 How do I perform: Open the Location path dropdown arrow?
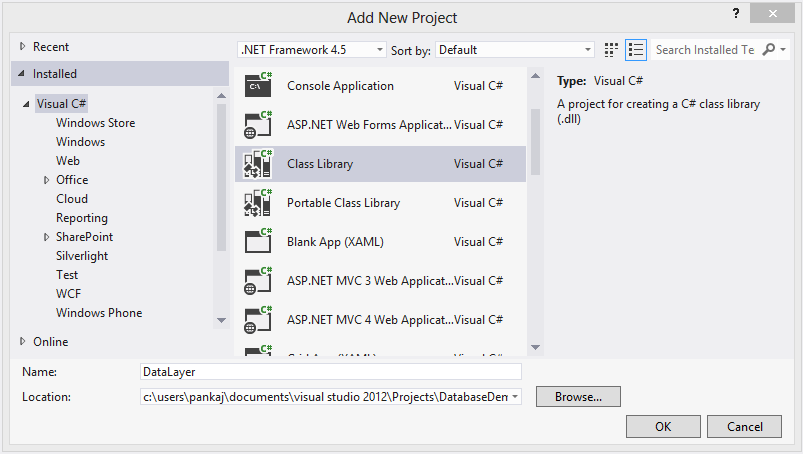(x=515, y=397)
